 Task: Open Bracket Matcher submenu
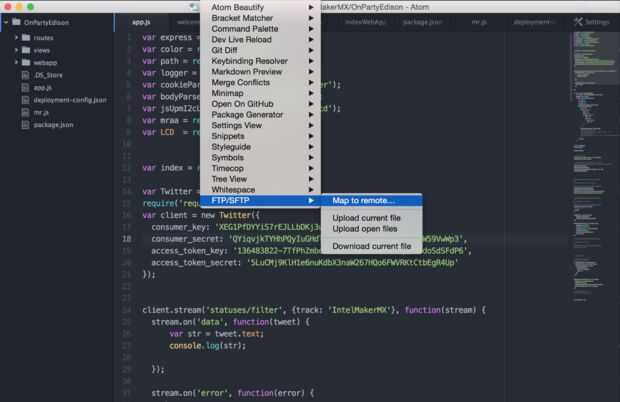(x=260, y=18)
